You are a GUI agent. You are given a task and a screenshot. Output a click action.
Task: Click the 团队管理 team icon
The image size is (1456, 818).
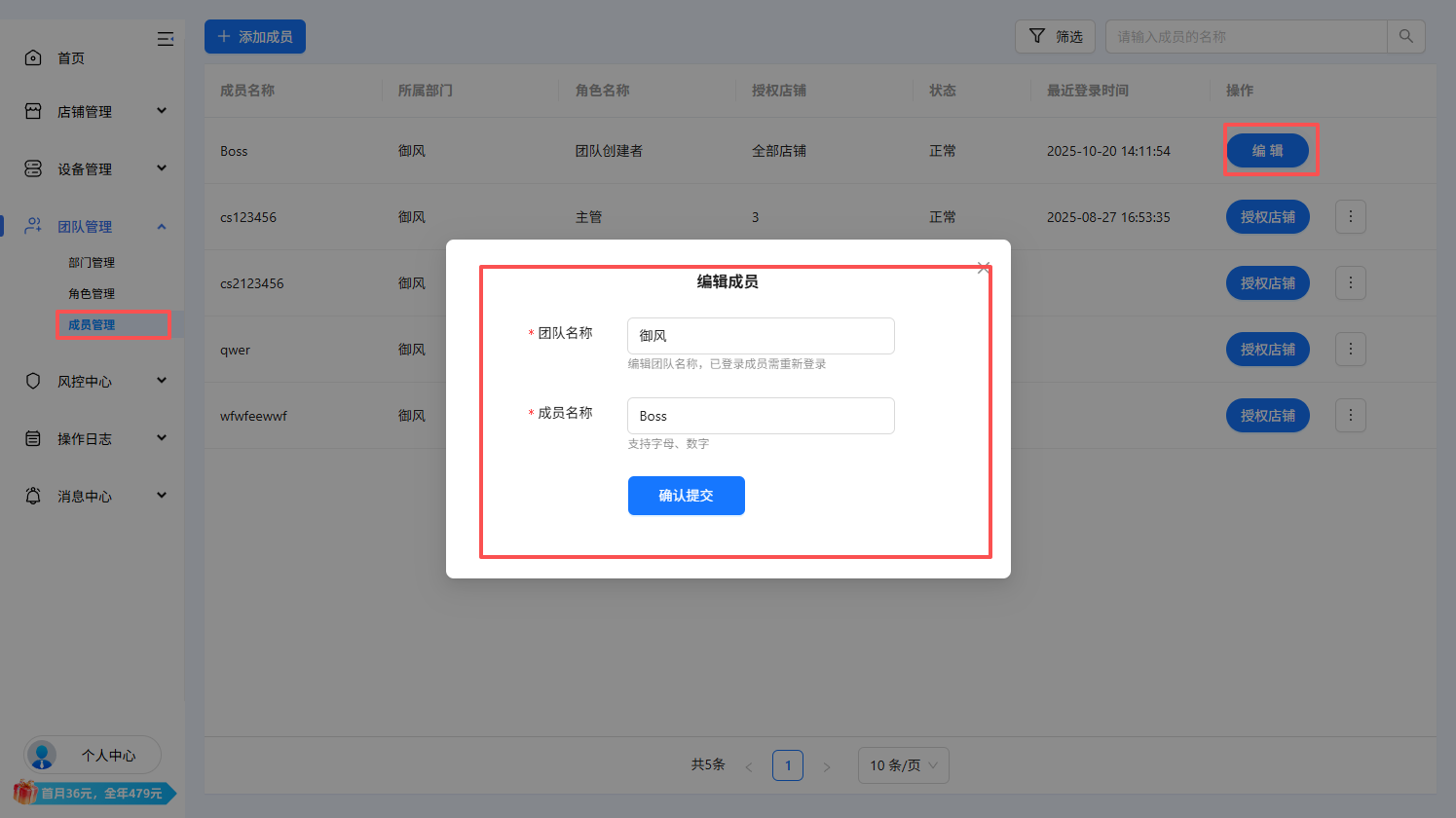(x=32, y=225)
